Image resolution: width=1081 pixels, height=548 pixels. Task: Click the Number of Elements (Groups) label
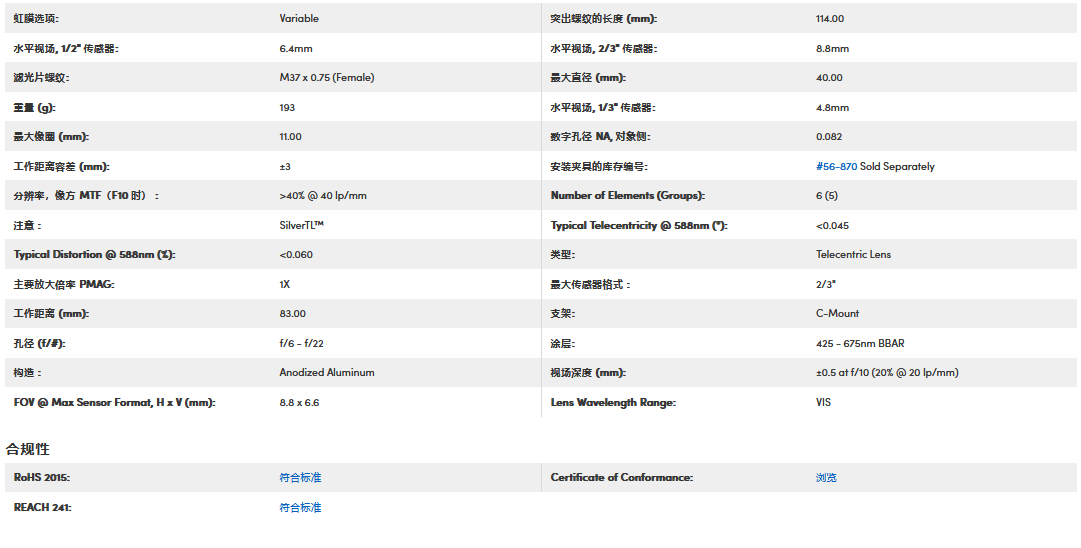coord(627,196)
